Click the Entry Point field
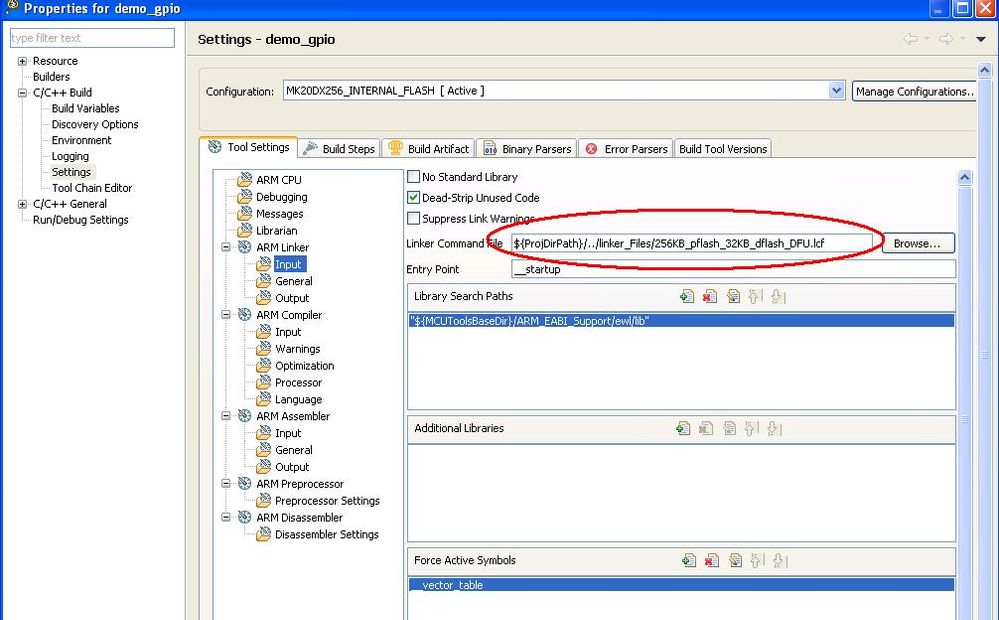999x620 pixels. (733, 269)
